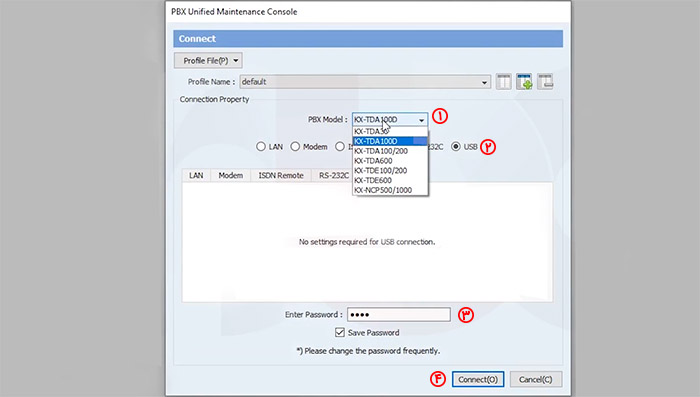
Task: Pick KX-TDA100/200 from the model list
Action: click(390, 151)
